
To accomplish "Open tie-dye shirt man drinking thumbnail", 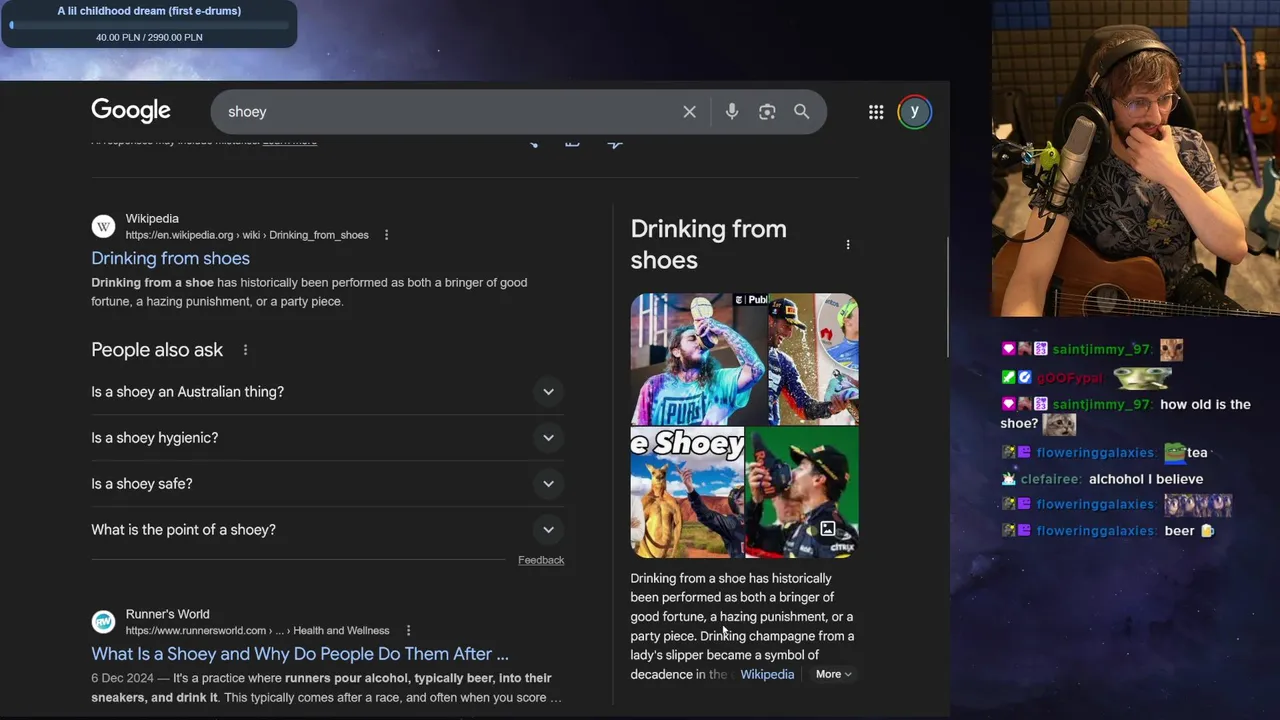I will [698, 359].
